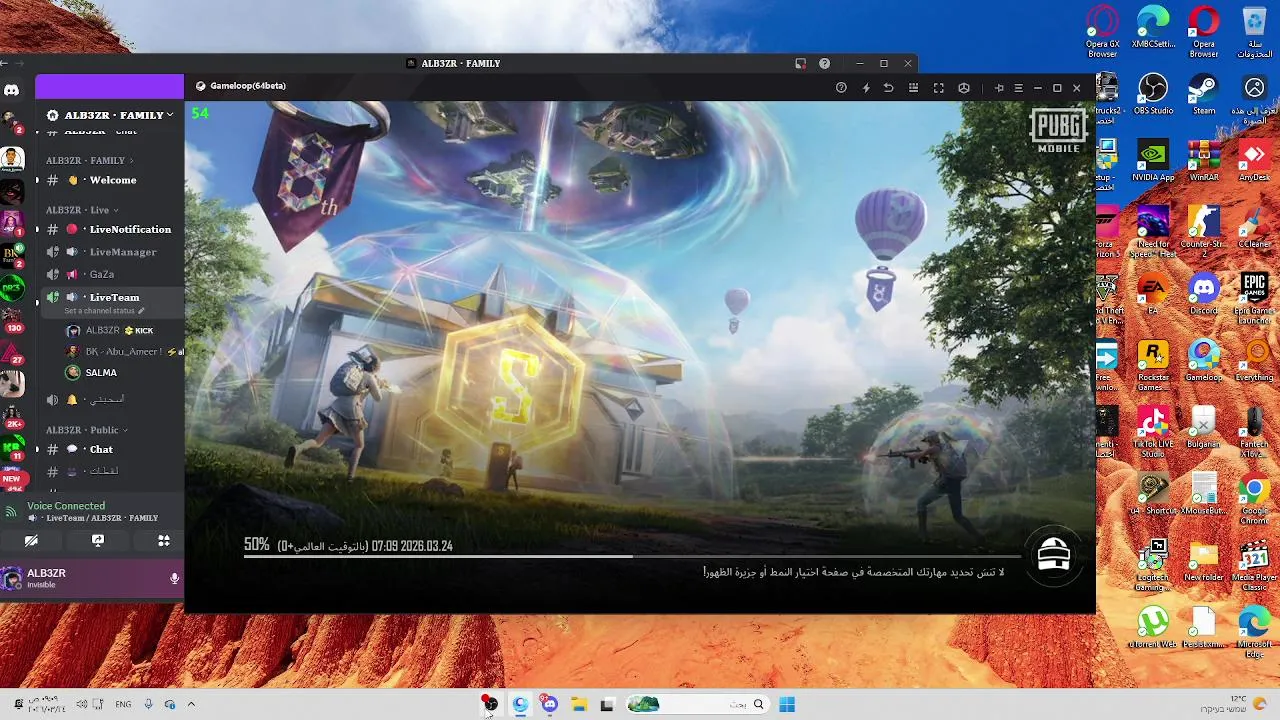The height and width of the screenshot is (720, 1280).
Task: Open the Chat text channel
Action: 100,449
